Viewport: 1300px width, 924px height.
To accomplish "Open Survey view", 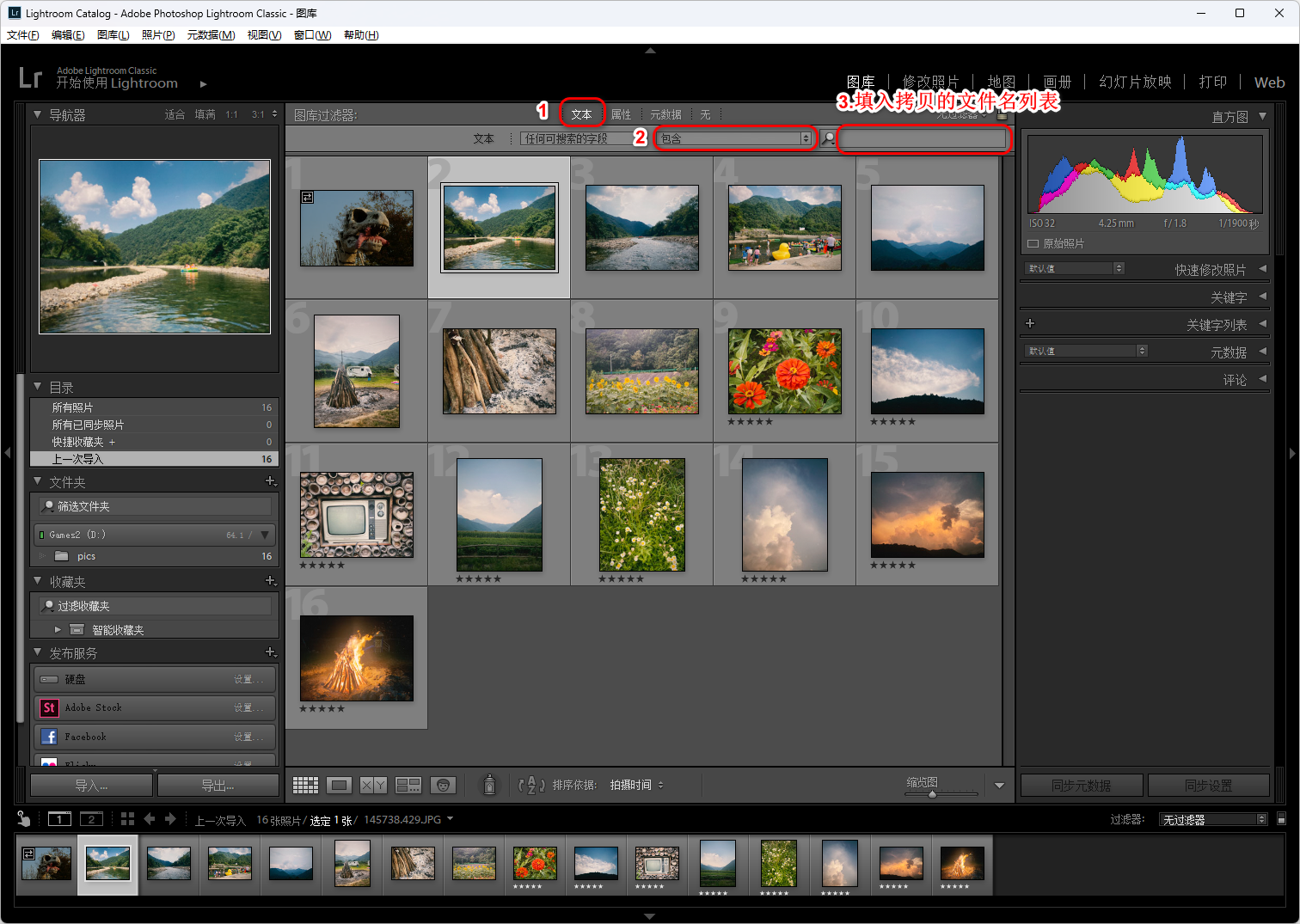I will coord(408,785).
